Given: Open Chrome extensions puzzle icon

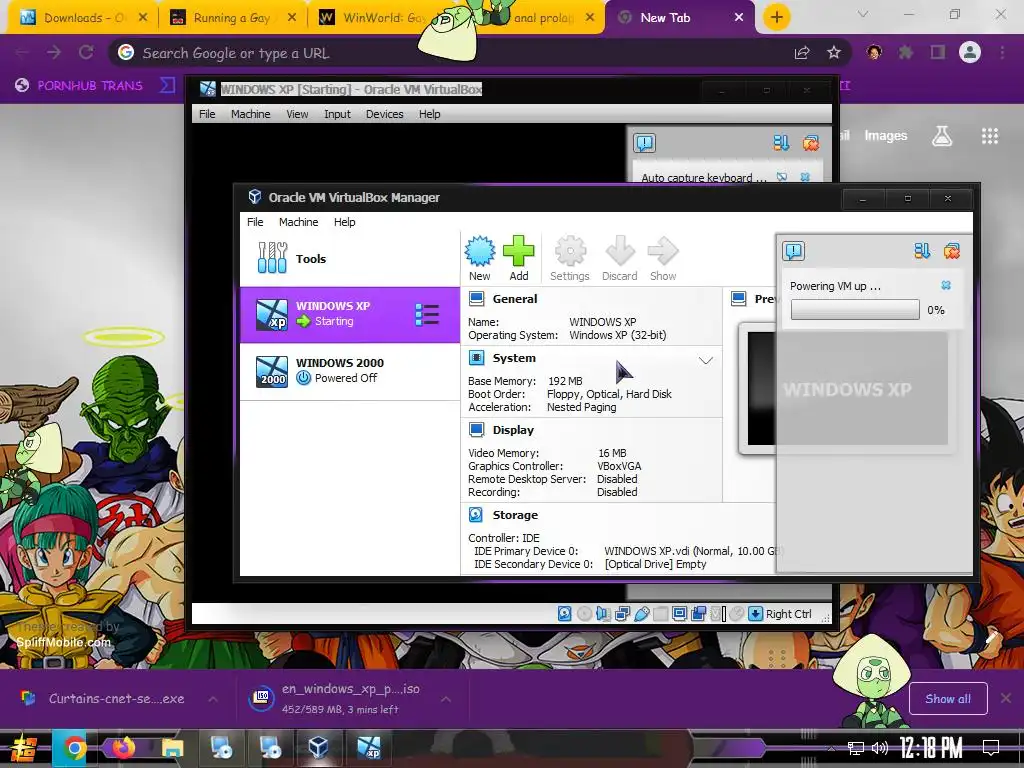Looking at the screenshot, I should pos(906,52).
